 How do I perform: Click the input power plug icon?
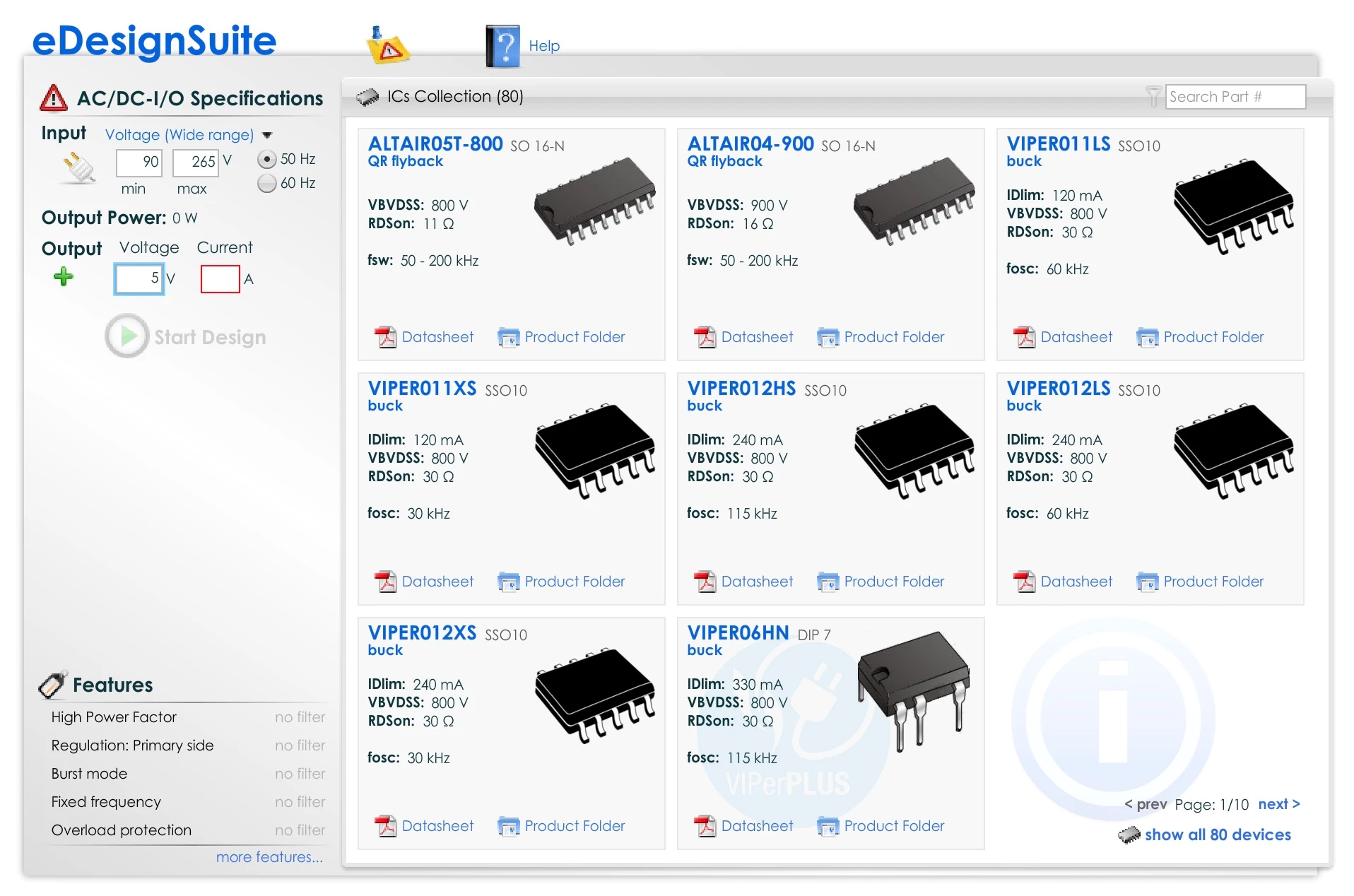point(78,169)
